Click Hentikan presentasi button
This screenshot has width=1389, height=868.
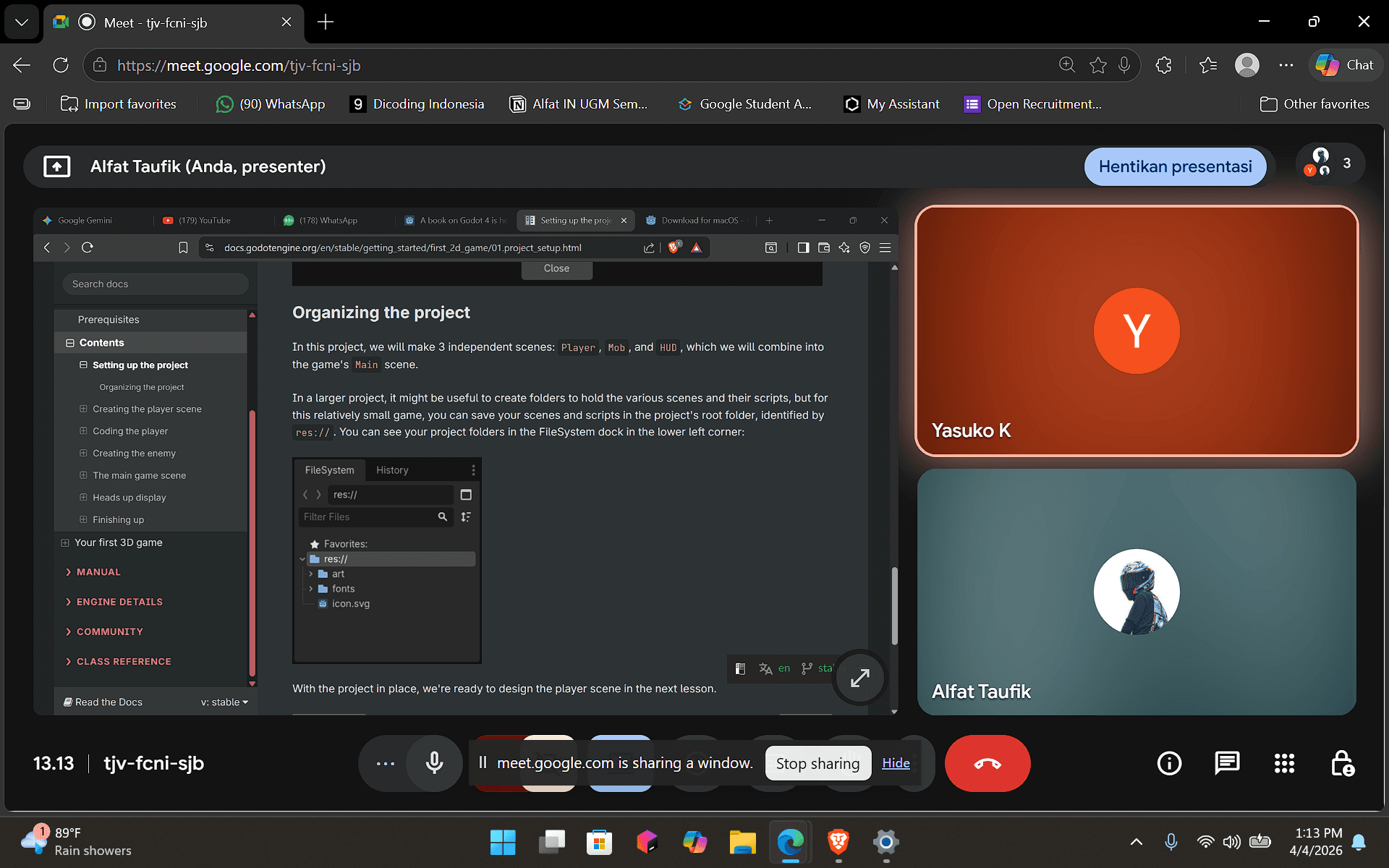(1175, 166)
